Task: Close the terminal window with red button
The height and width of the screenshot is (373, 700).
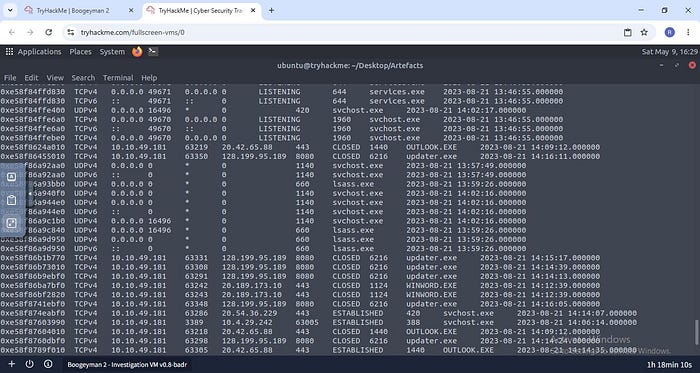Action: (692, 66)
